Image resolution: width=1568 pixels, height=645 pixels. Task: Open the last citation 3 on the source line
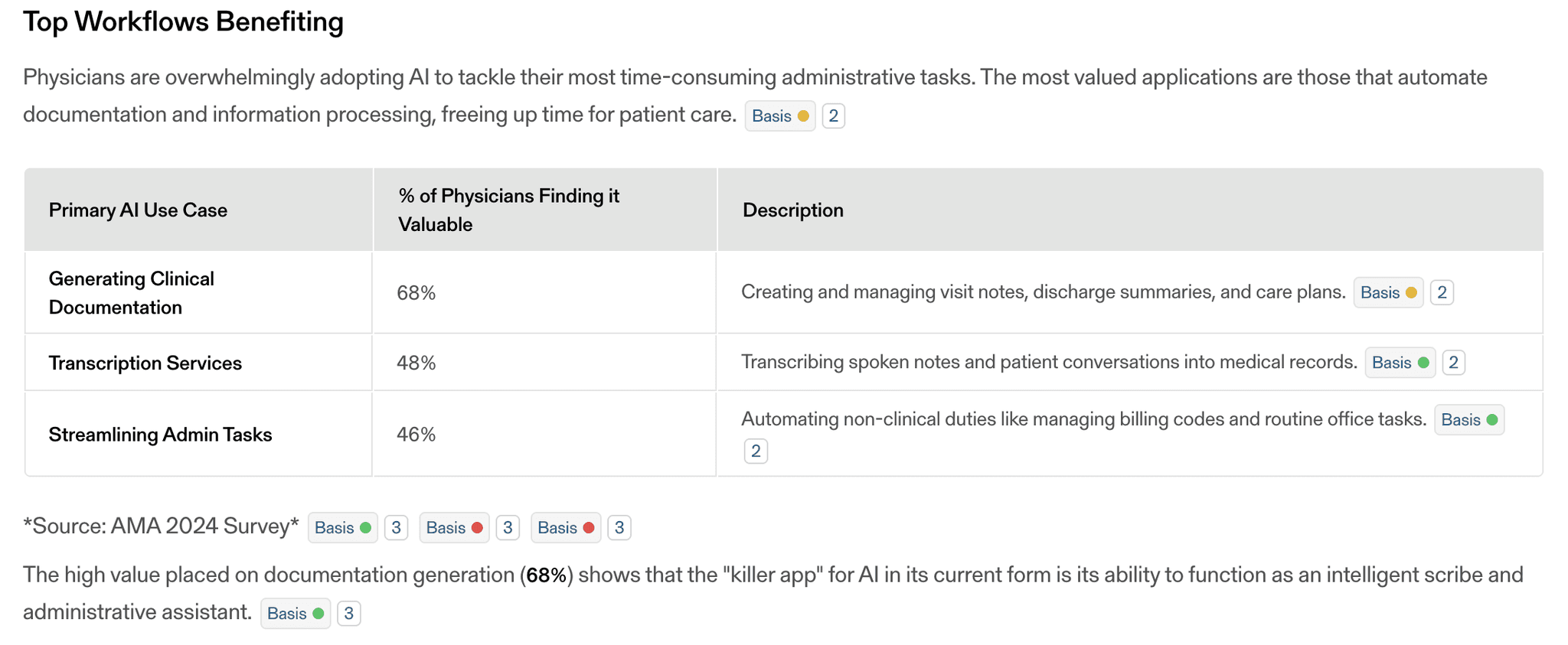[x=619, y=528]
